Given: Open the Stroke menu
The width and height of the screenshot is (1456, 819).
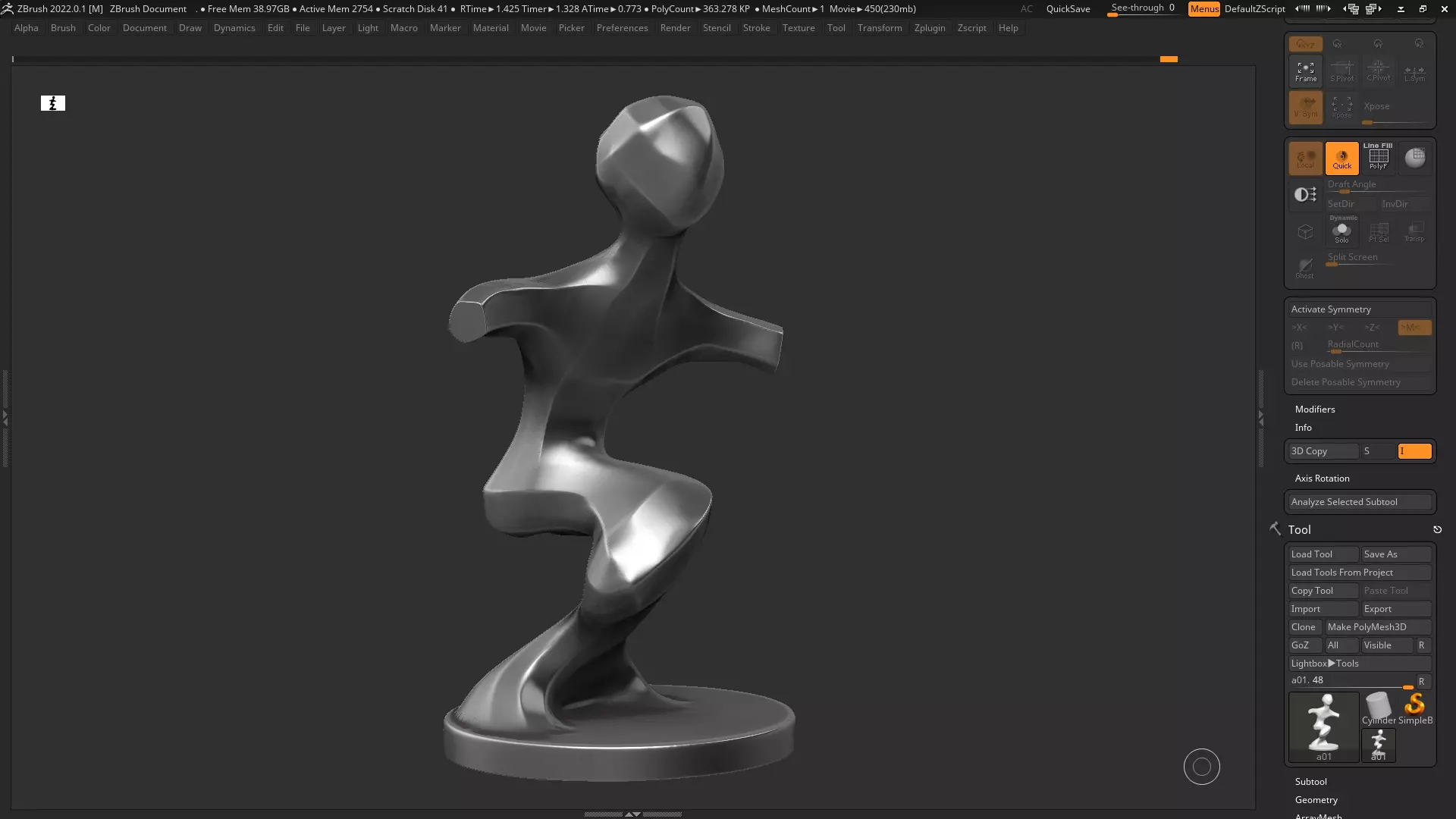Looking at the screenshot, I should point(756,28).
